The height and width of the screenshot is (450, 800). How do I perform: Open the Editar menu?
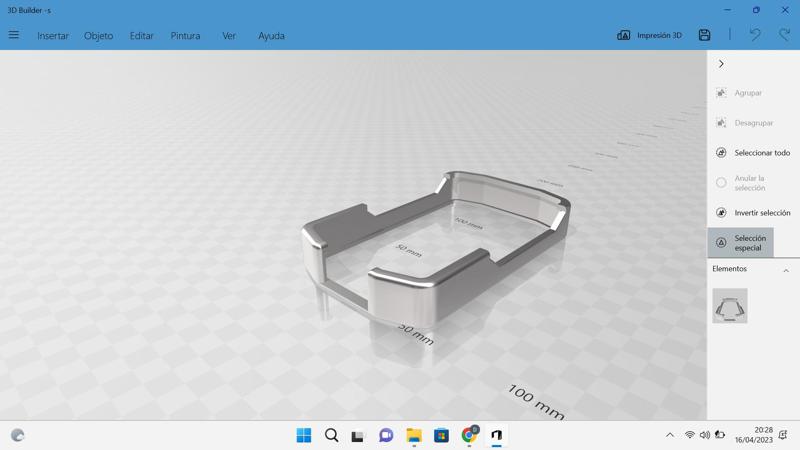click(141, 36)
